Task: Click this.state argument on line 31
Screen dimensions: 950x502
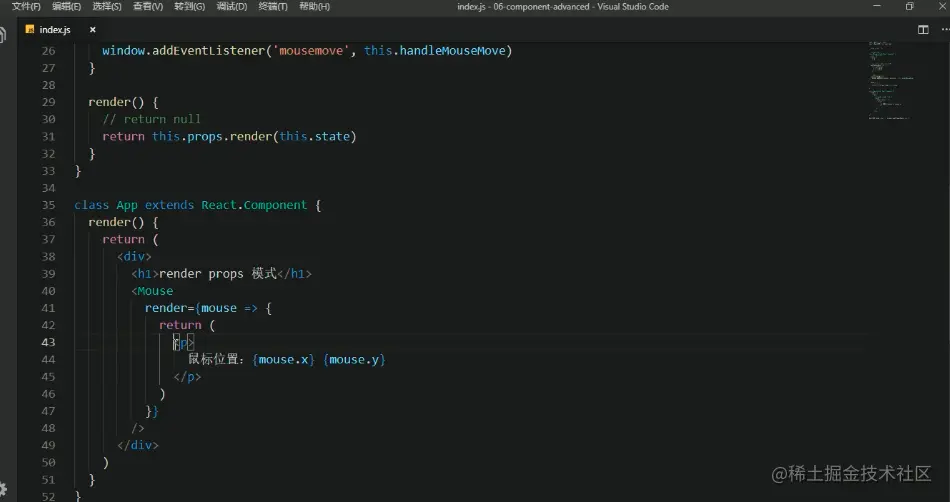Action: pyautogui.click(x=314, y=137)
